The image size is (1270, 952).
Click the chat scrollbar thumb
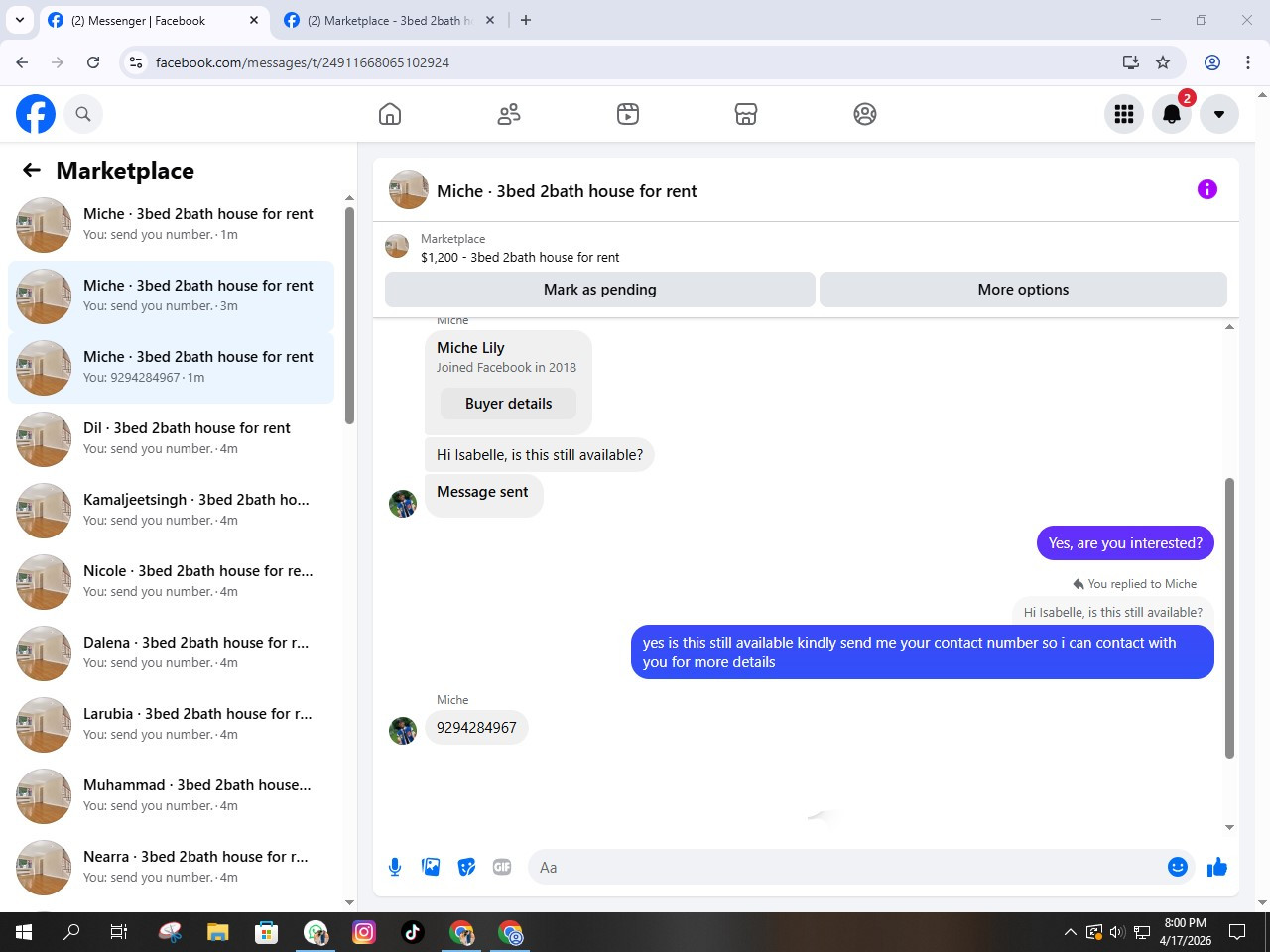(1230, 618)
